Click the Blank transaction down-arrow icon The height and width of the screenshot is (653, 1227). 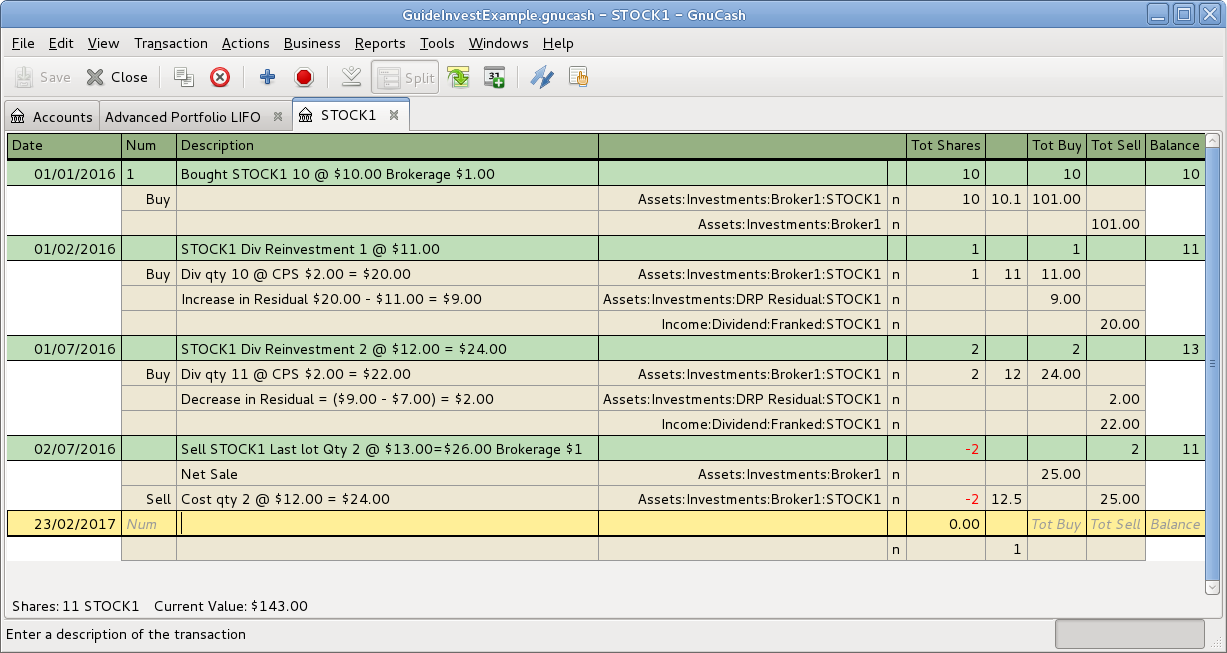[x=350, y=77]
